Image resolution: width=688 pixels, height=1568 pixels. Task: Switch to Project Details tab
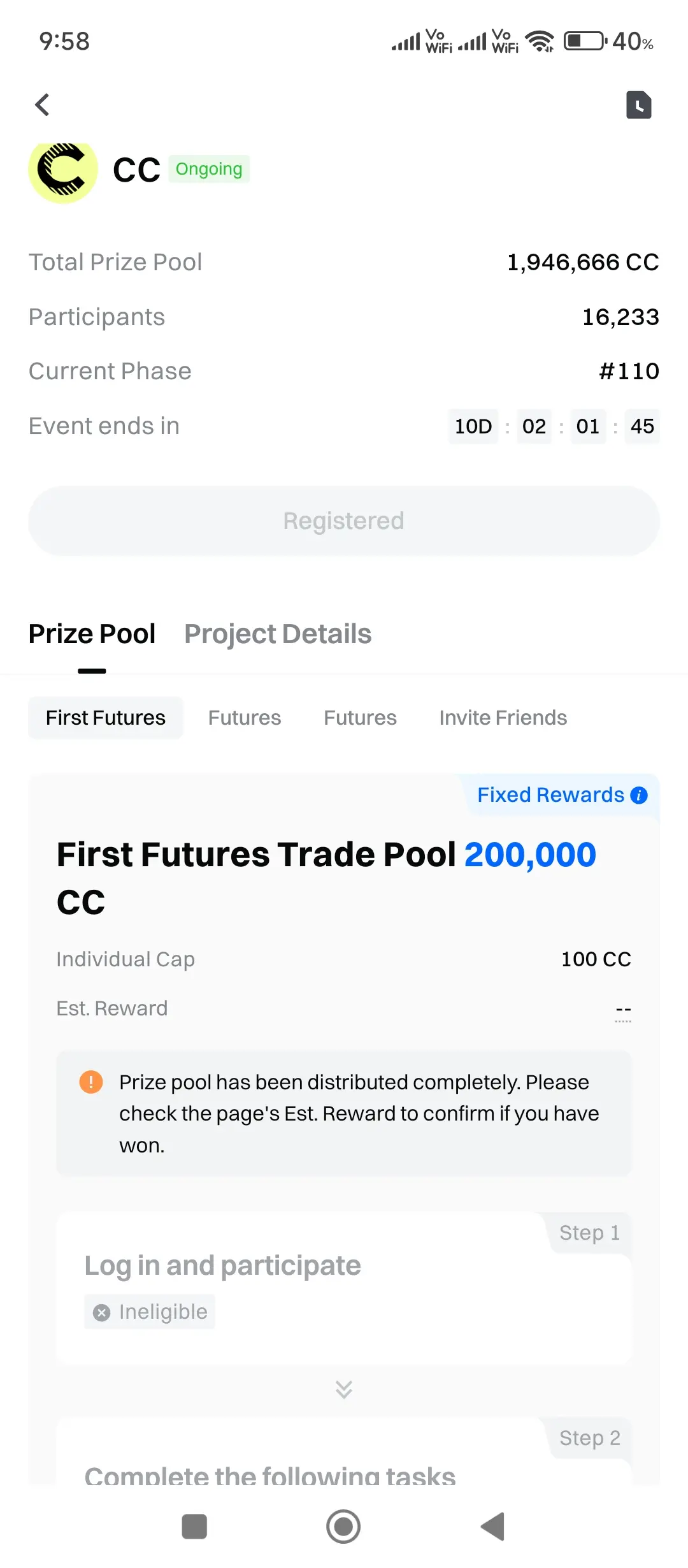(278, 634)
